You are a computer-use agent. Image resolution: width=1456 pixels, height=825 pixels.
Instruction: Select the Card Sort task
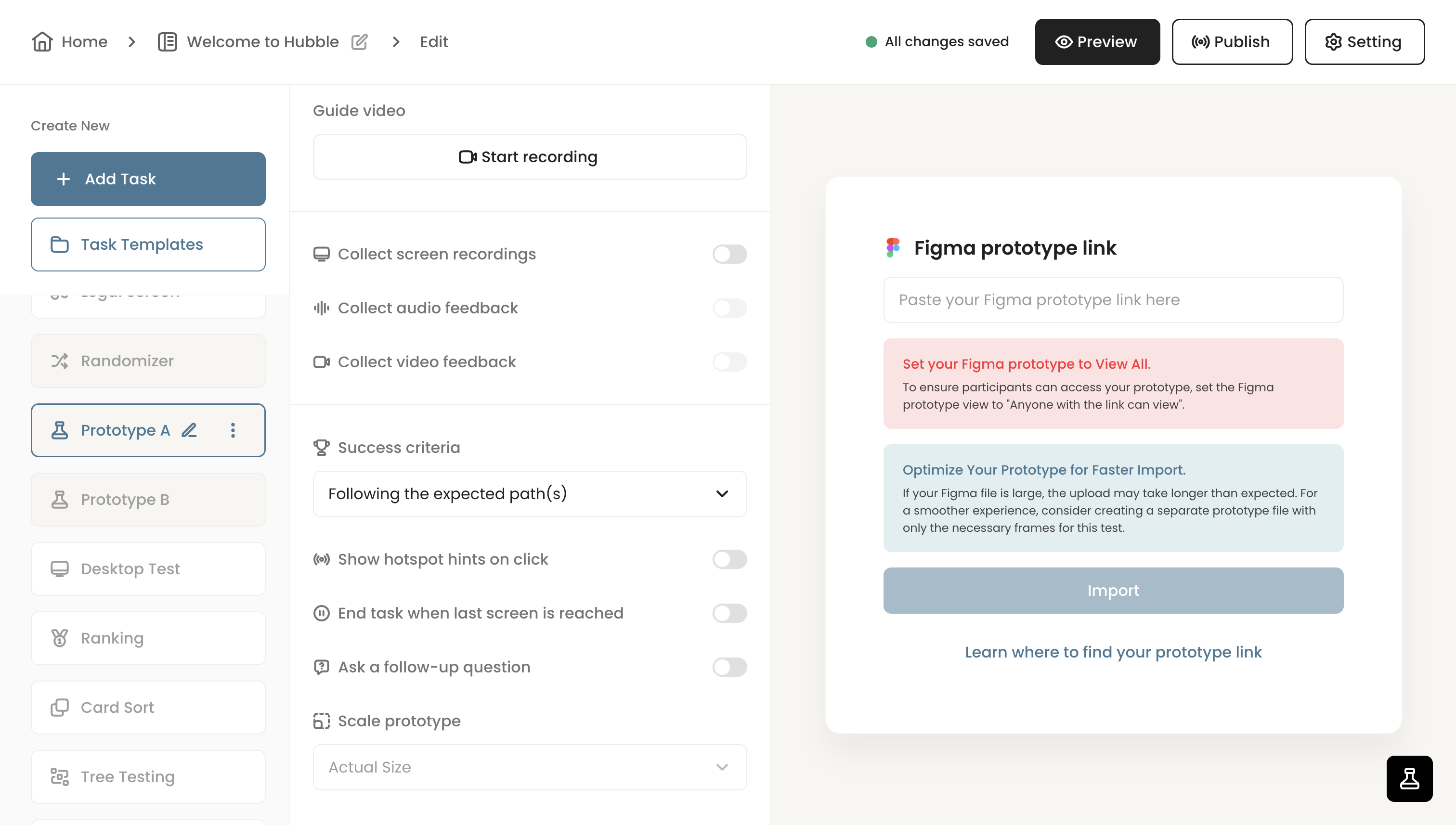(148, 707)
